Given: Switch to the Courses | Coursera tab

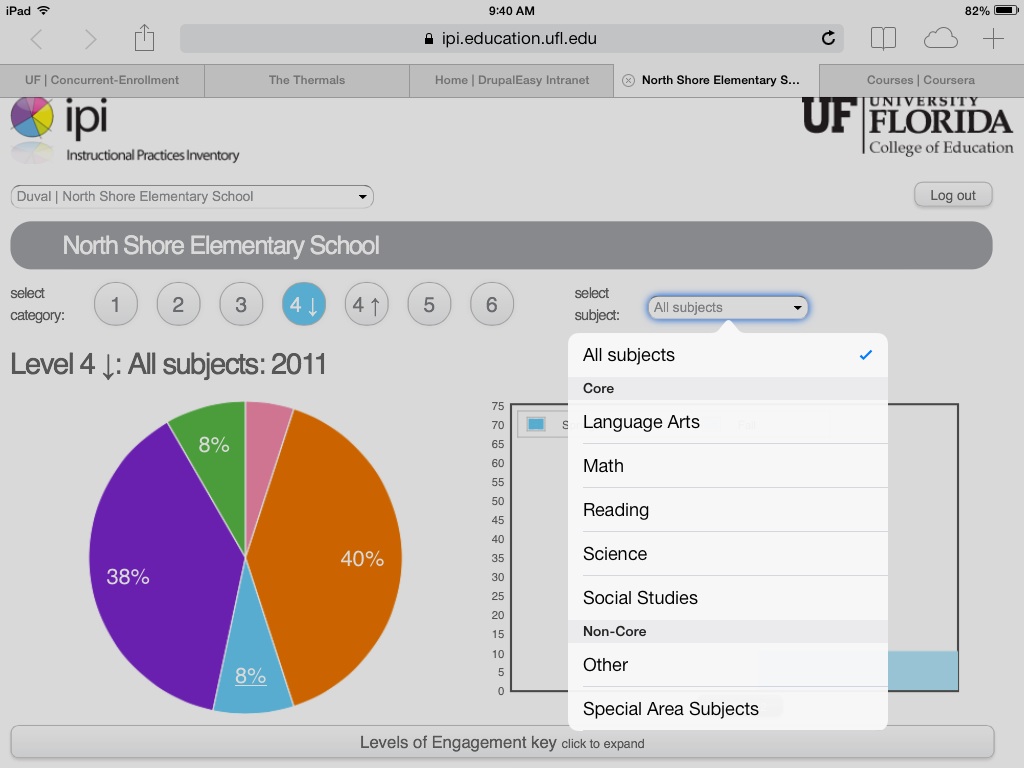Looking at the screenshot, I should tap(920, 80).
